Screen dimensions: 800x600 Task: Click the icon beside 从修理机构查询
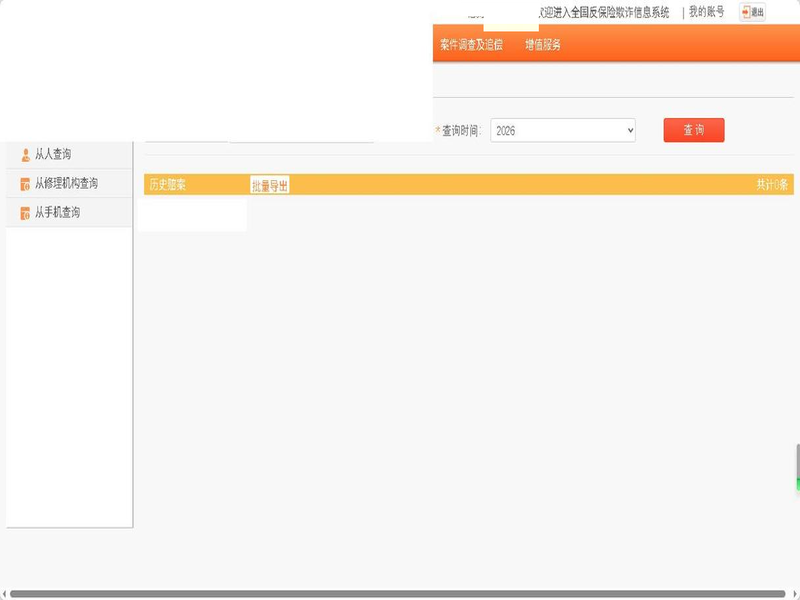point(26,184)
